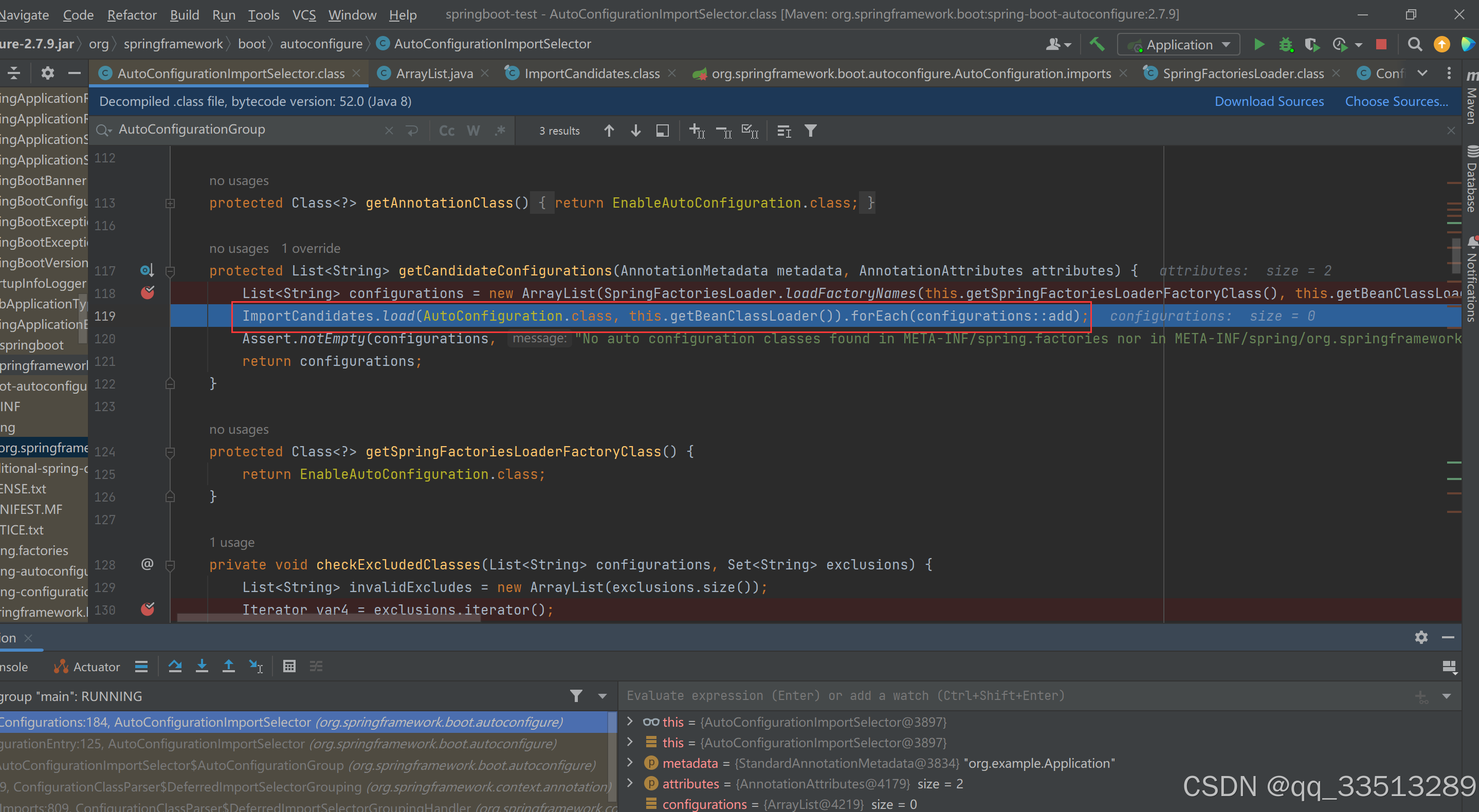This screenshot has height=812, width=1479.
Task: Expand the metadata variable node
Action: [x=630, y=763]
